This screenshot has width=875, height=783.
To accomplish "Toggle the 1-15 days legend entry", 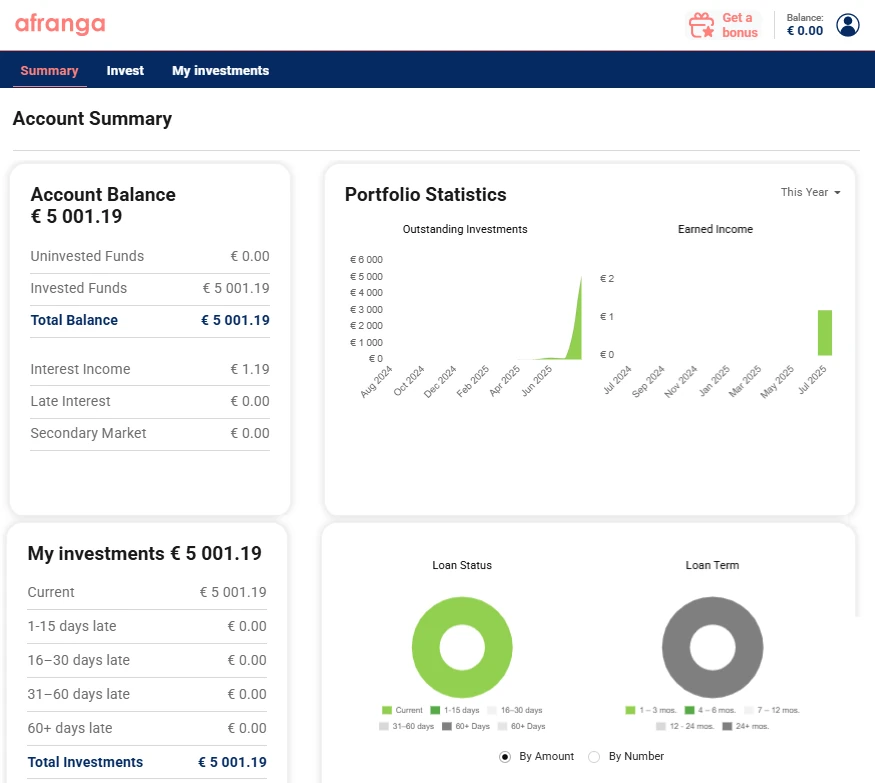I will (x=457, y=710).
